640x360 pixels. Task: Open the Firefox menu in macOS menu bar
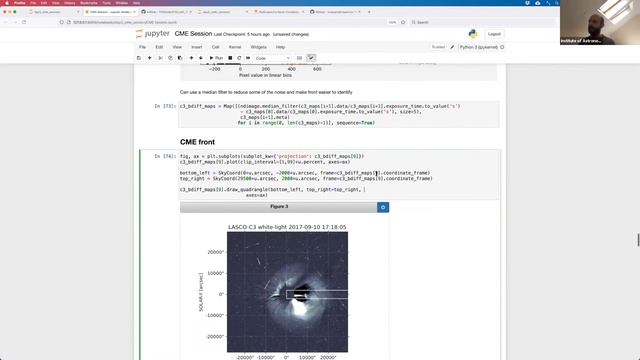point(20,3)
